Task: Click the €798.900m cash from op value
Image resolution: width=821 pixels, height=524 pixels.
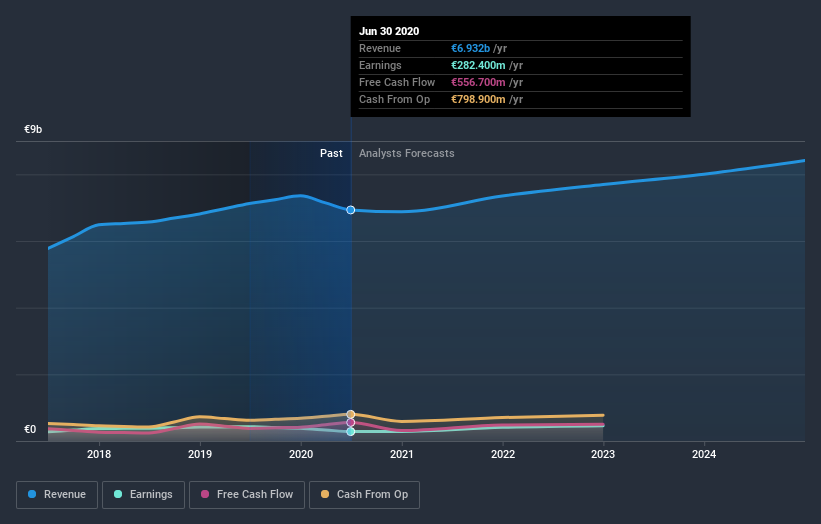Action: [x=479, y=99]
